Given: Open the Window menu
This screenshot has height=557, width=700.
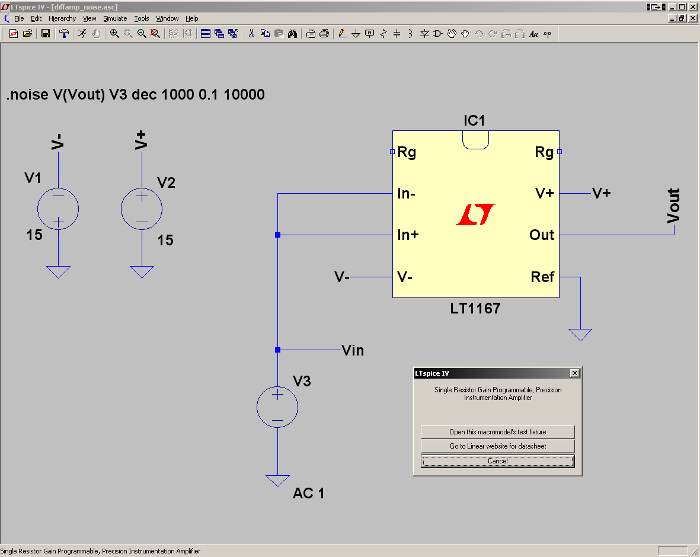Looking at the screenshot, I should tap(167, 18).
